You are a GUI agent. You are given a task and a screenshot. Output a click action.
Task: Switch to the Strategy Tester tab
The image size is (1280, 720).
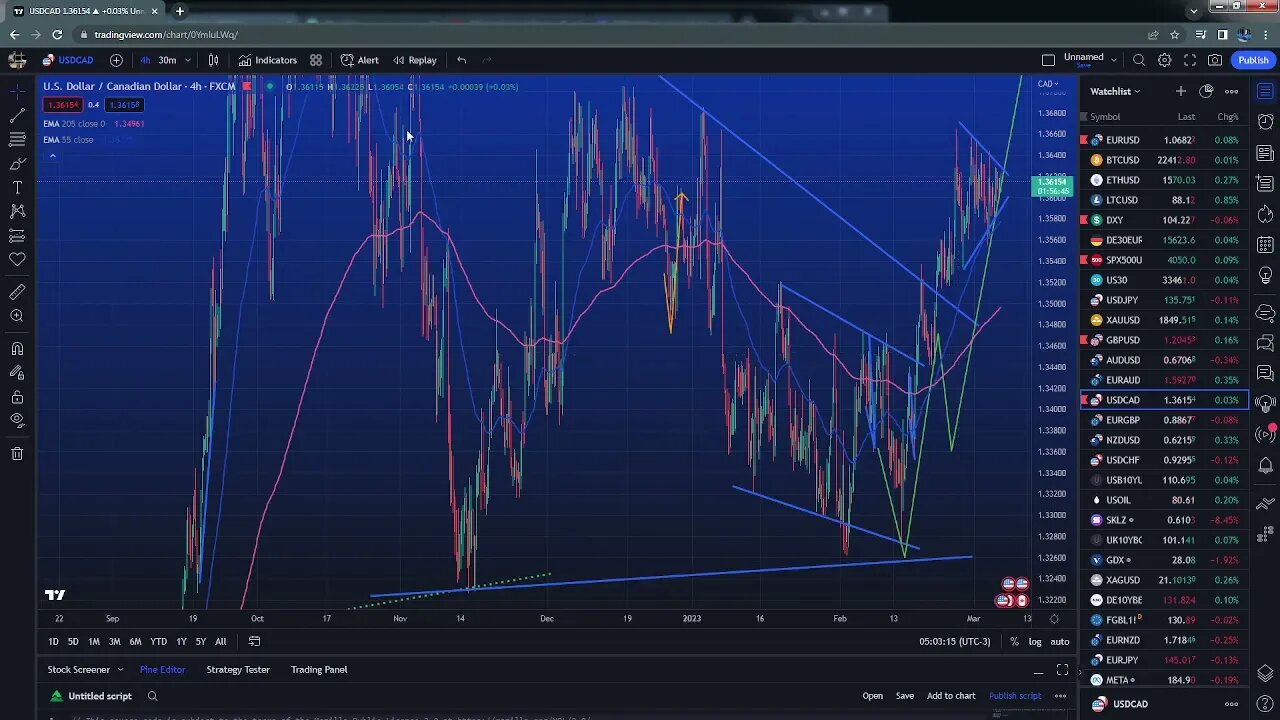point(238,669)
